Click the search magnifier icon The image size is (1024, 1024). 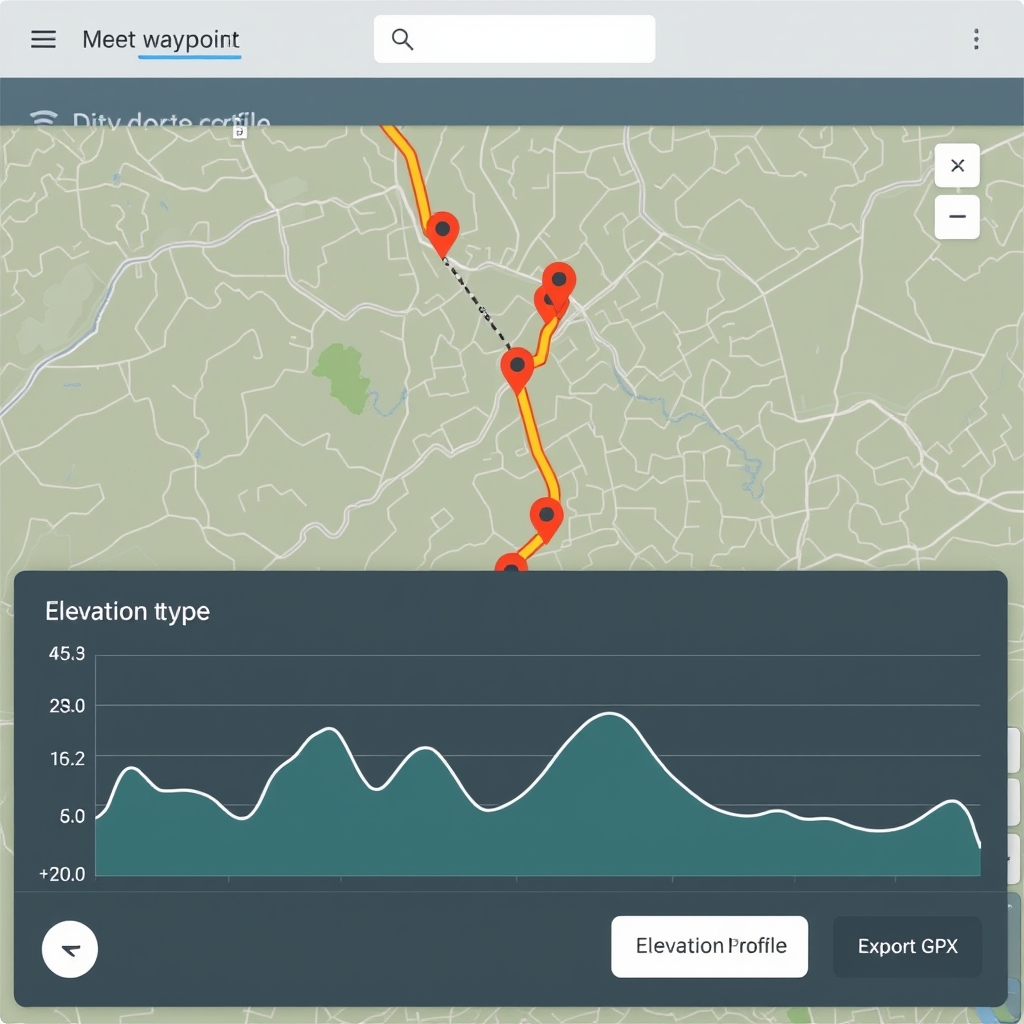click(402, 39)
